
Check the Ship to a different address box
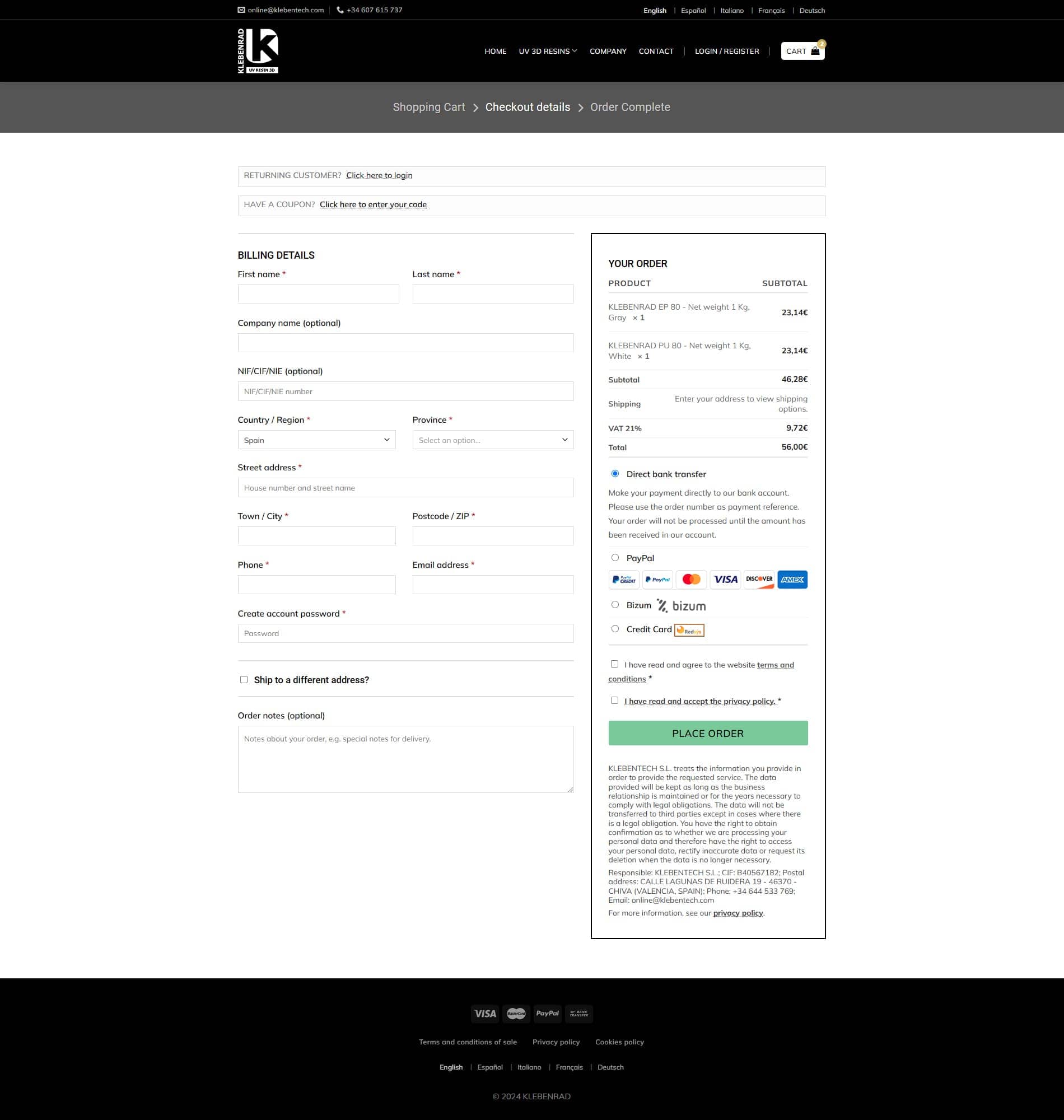pos(244,679)
